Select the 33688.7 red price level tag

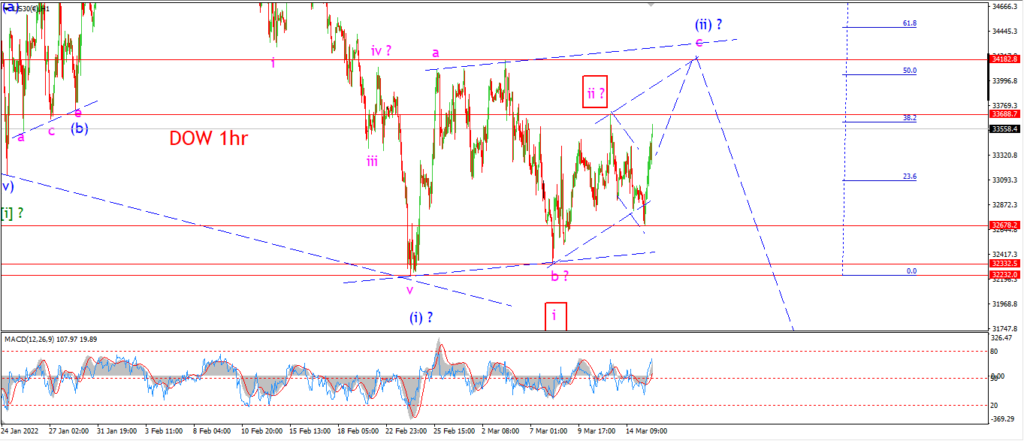click(x=1006, y=114)
